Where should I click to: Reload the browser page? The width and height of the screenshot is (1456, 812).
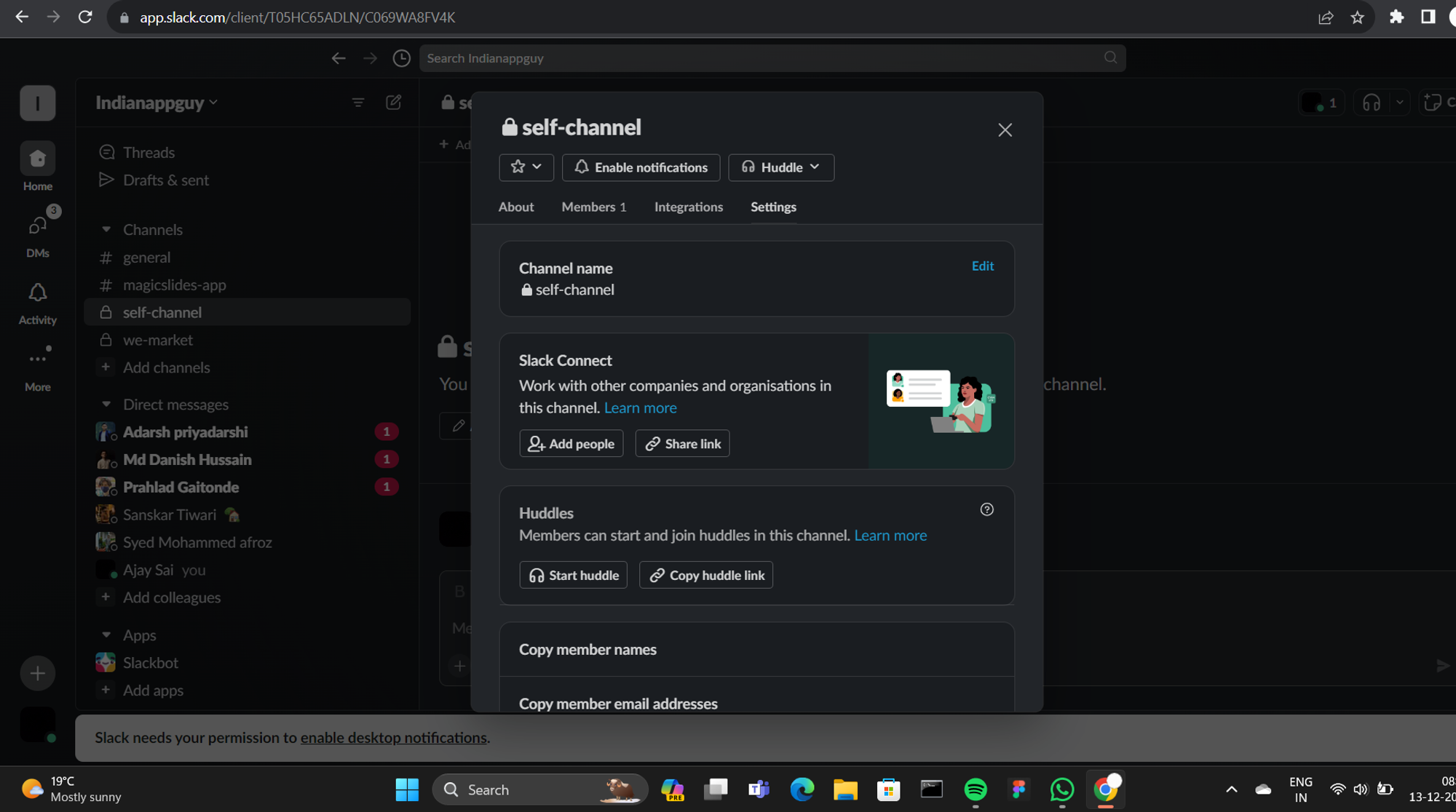coord(85,17)
